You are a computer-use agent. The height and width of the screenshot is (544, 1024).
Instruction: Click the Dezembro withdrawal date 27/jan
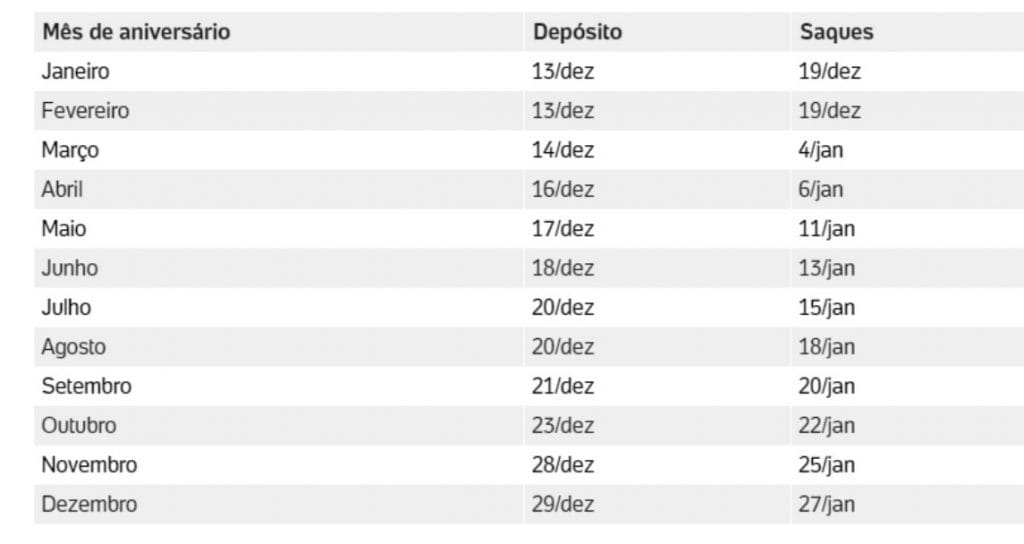(827, 504)
